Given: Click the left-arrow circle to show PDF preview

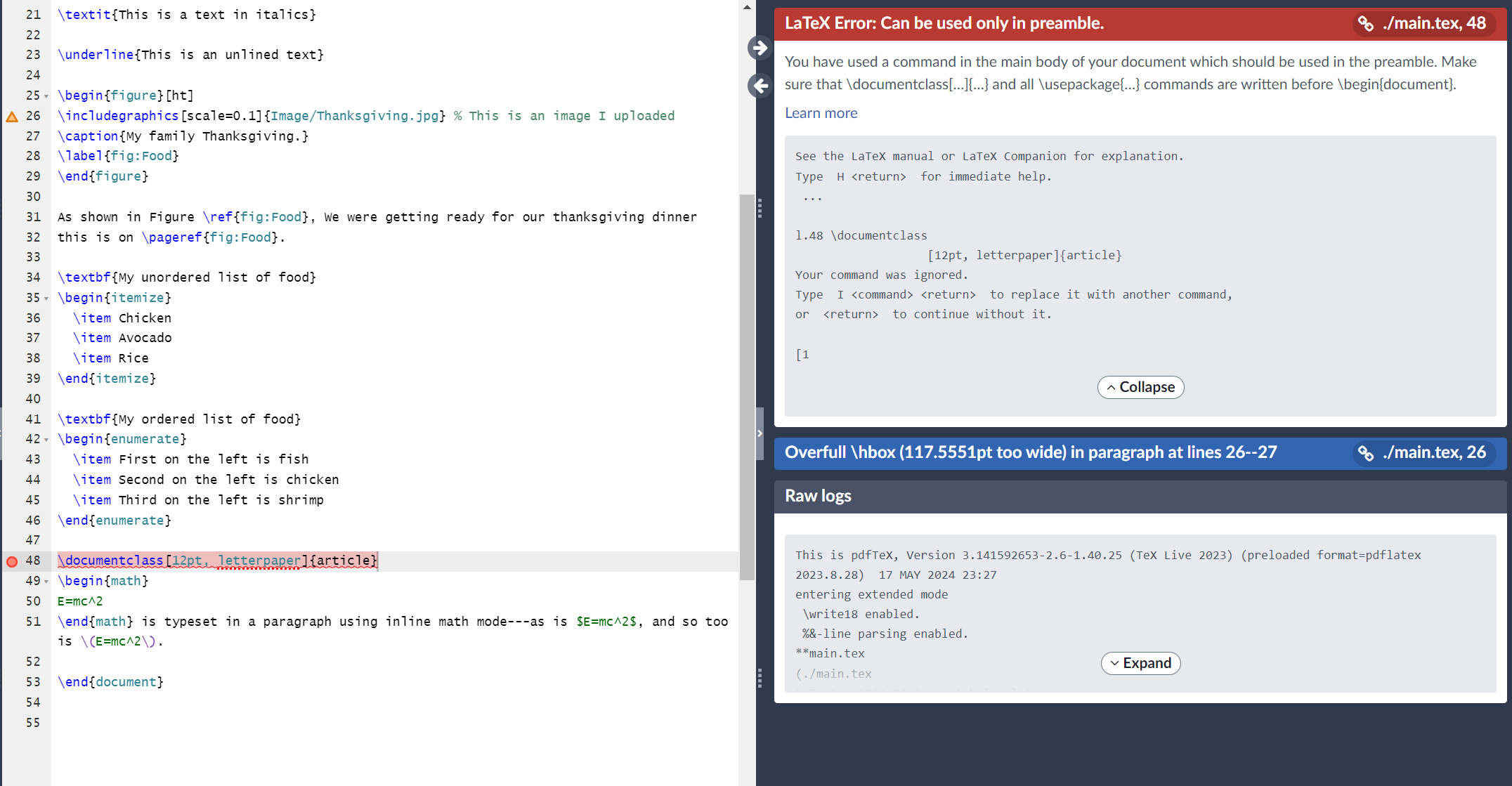Looking at the screenshot, I should pos(760,86).
